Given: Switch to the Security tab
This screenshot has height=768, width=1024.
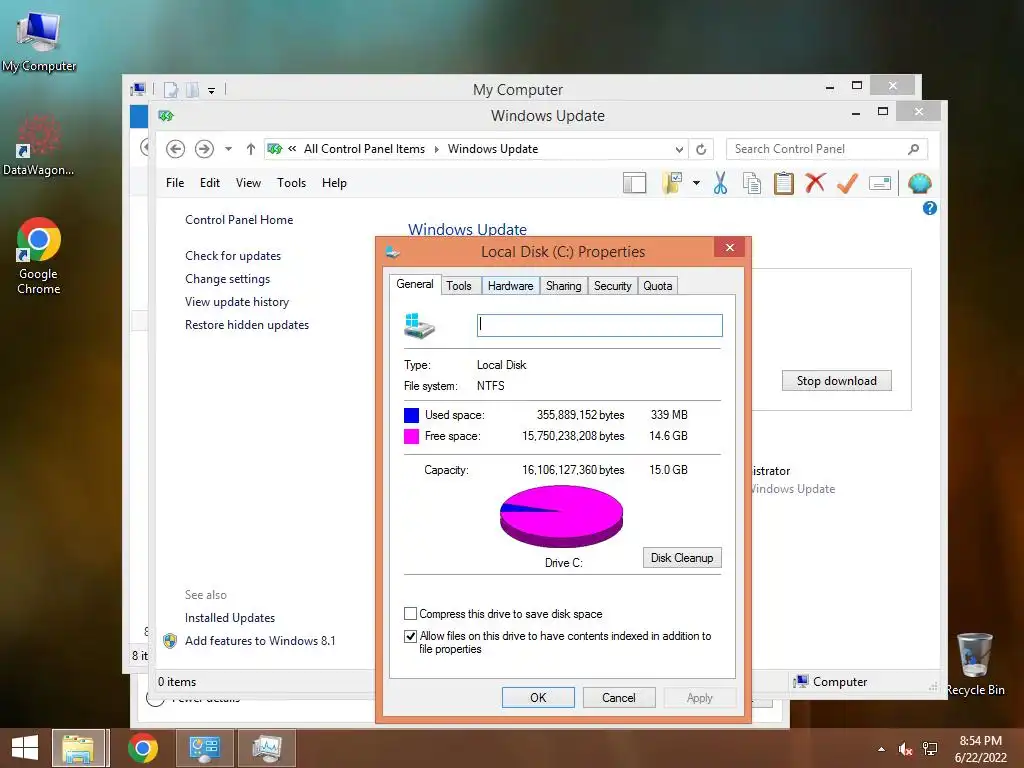Looking at the screenshot, I should click(612, 285).
